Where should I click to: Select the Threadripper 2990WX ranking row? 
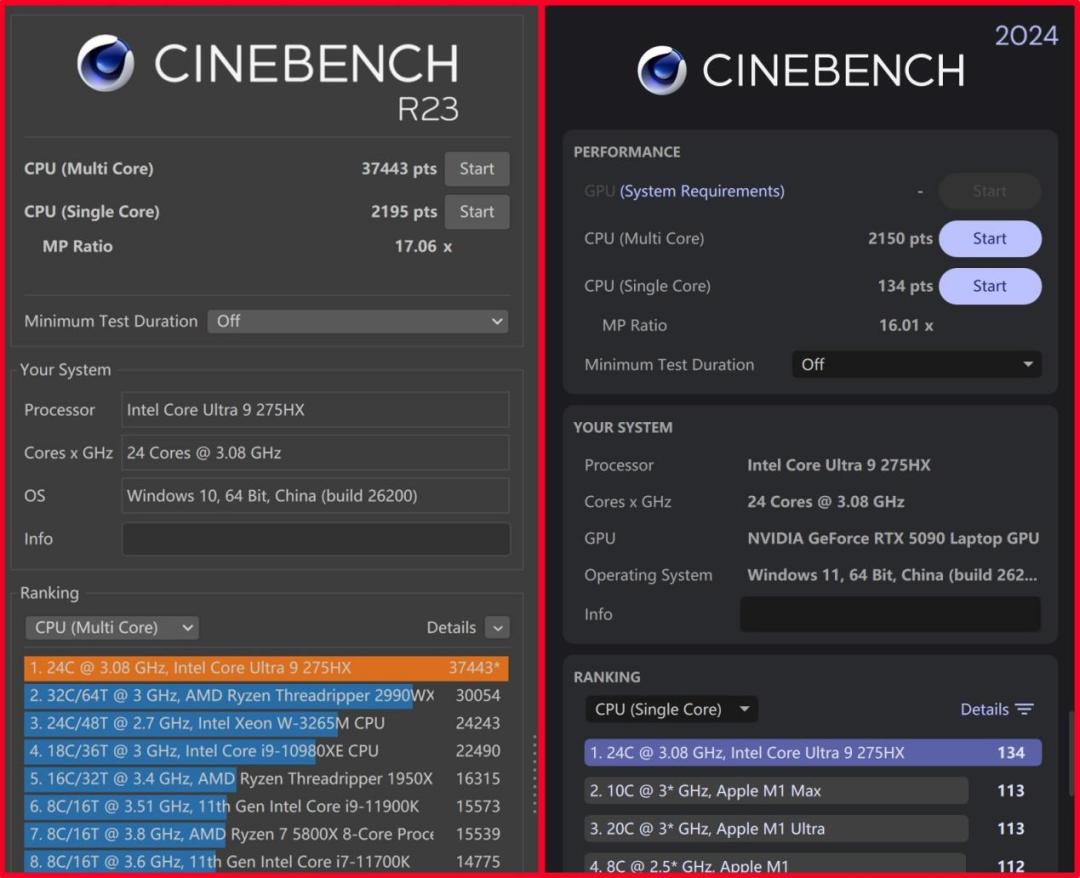(266, 696)
